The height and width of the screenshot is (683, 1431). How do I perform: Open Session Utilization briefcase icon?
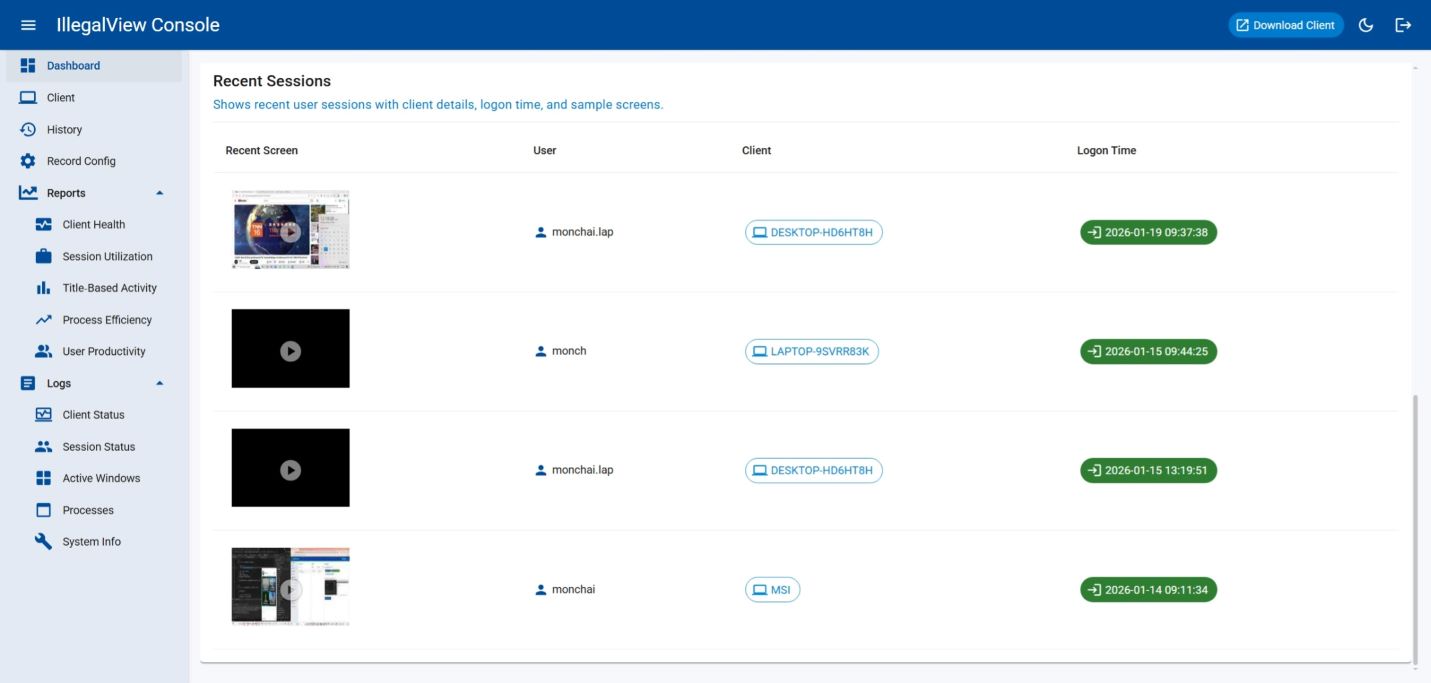coord(43,257)
